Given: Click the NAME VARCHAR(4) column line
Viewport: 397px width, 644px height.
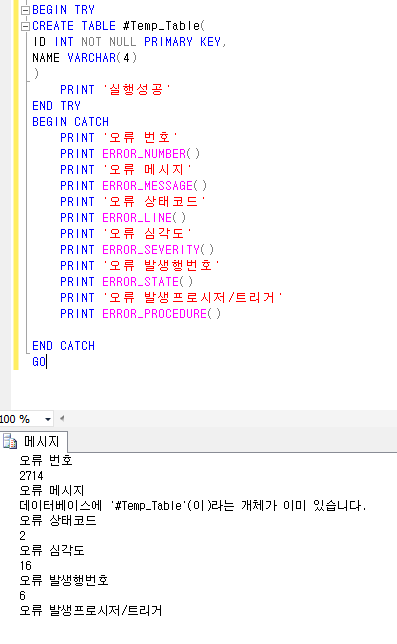Looking at the screenshot, I should point(85,58).
